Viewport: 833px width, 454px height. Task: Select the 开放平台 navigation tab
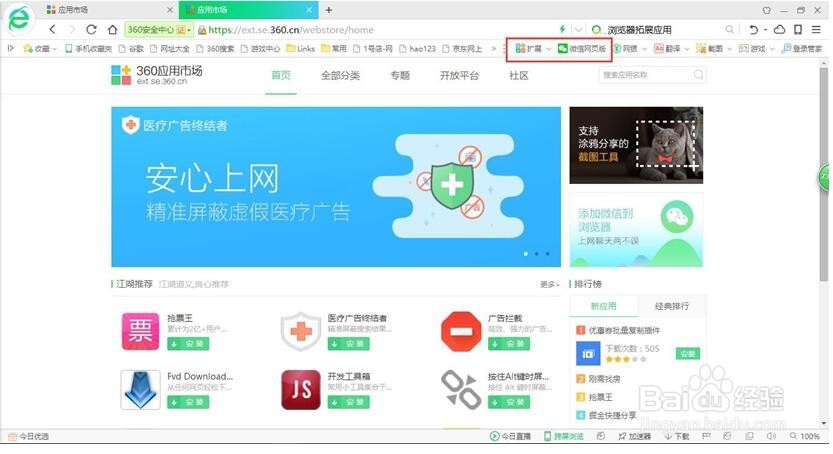(460, 75)
